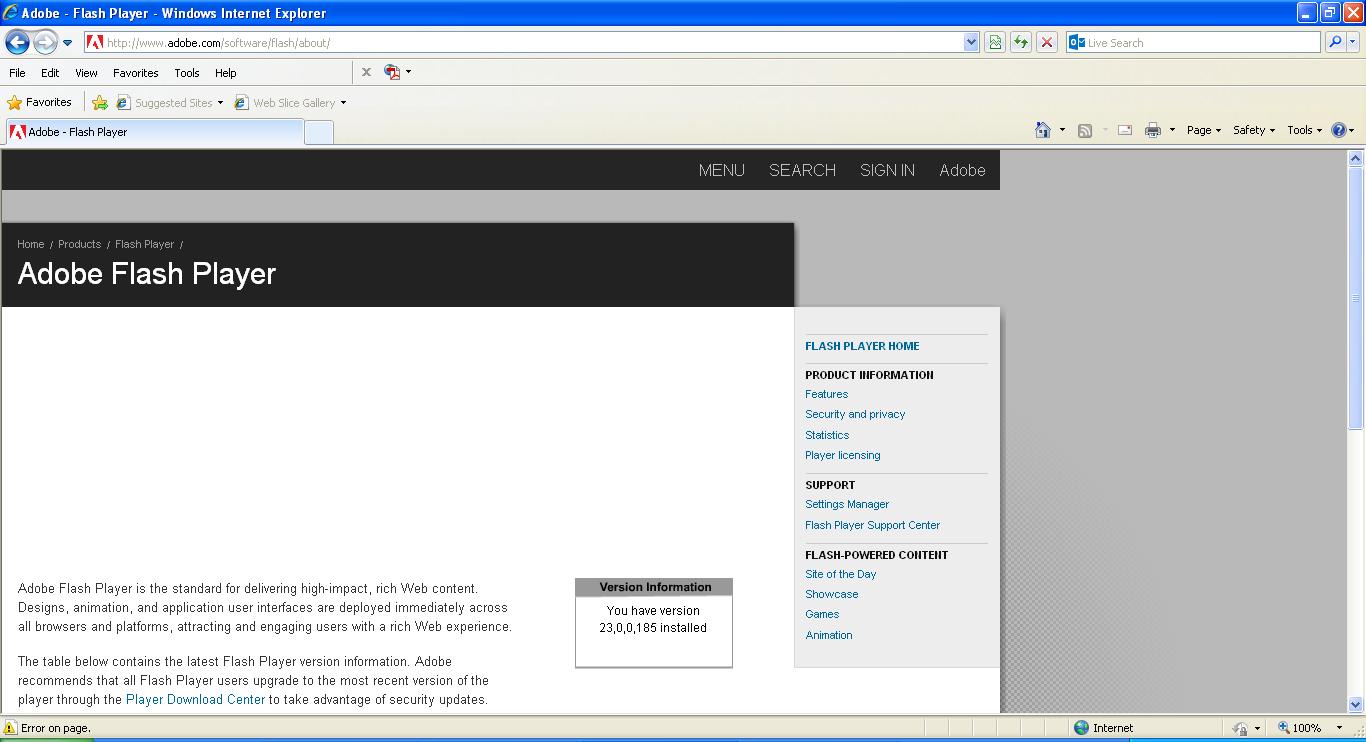Screen dimensions: 1366x742
Task: Expand Web Slice Gallery dropdown arrow
Action: [343, 103]
